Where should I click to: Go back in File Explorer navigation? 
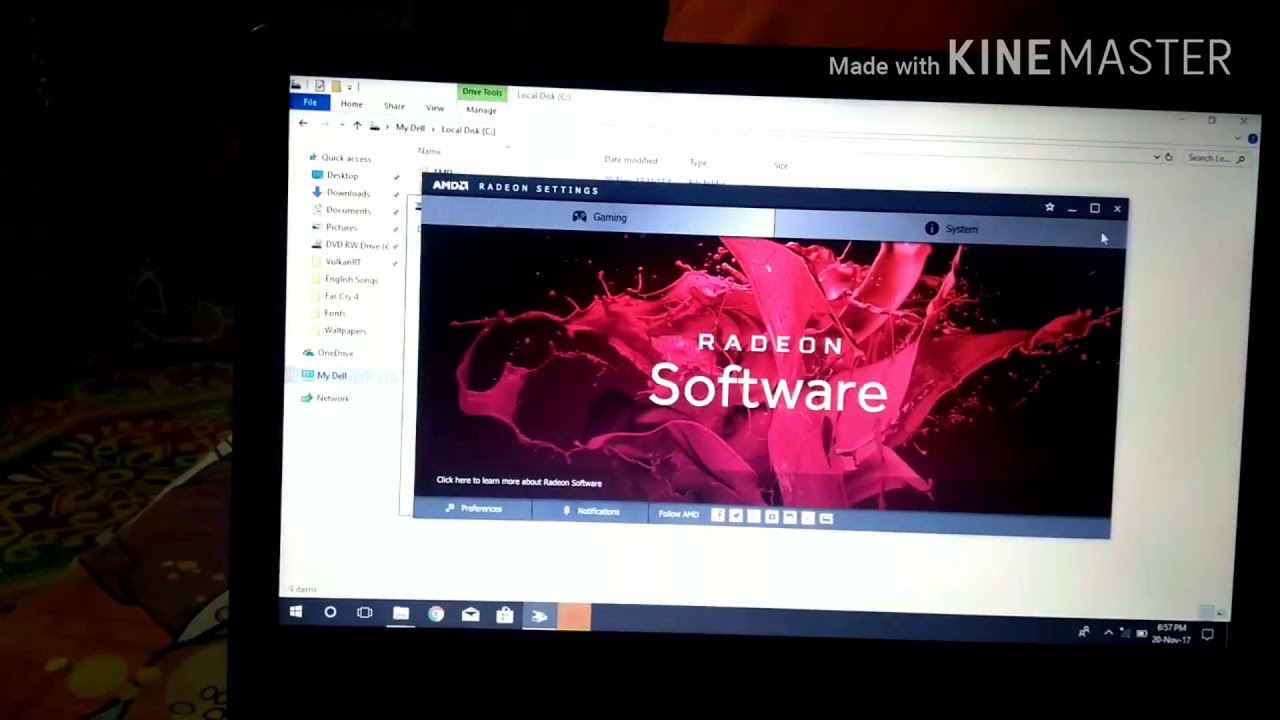303,123
